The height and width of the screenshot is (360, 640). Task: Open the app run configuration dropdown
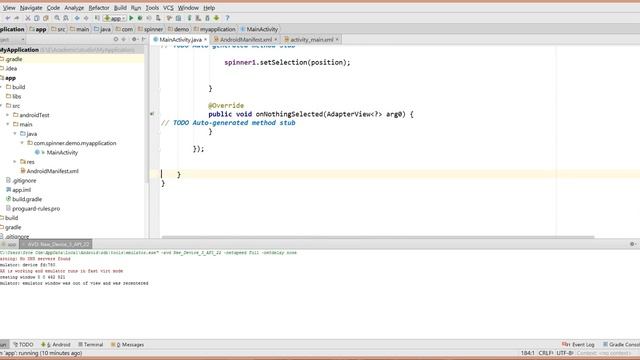point(114,18)
